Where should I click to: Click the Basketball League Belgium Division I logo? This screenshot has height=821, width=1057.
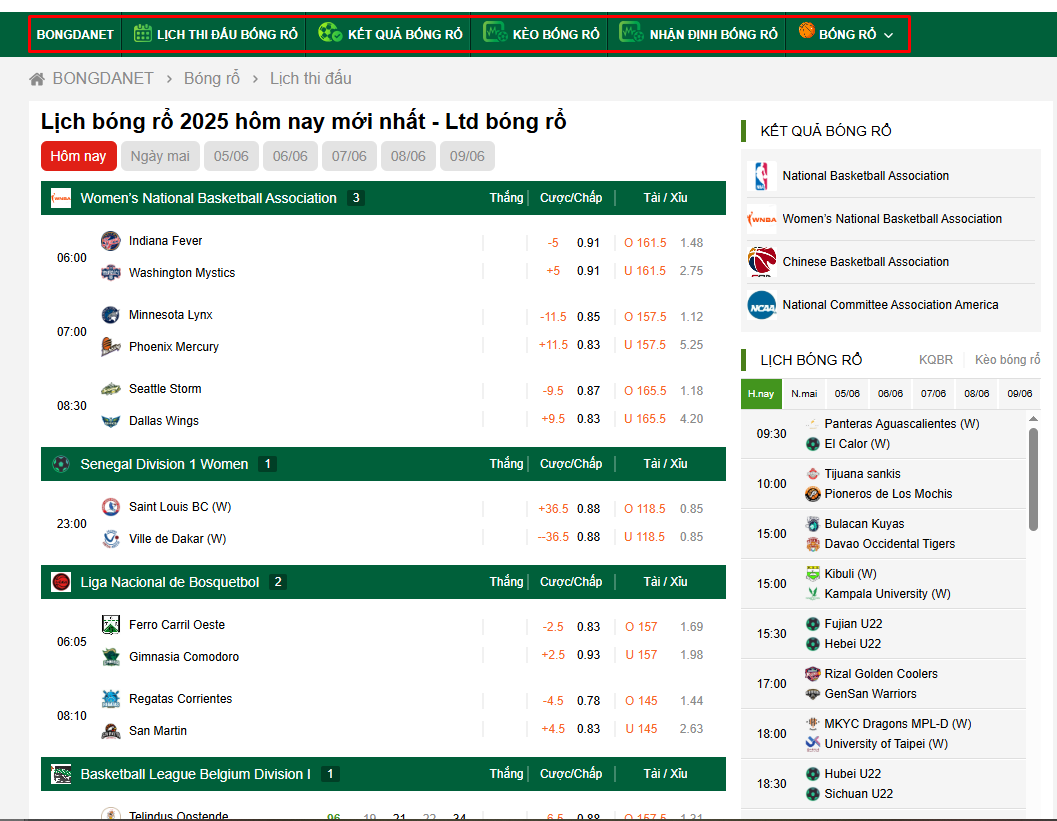61,774
